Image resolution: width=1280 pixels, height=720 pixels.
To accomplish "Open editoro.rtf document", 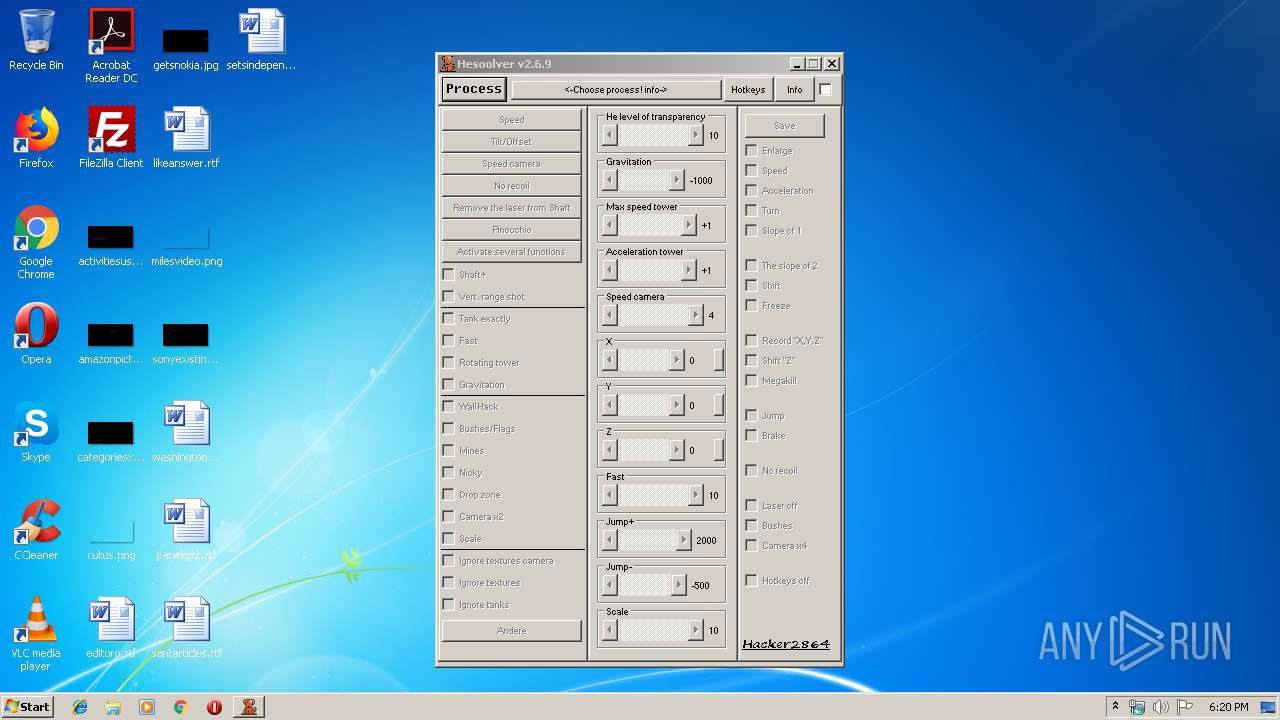I will coord(111,628).
